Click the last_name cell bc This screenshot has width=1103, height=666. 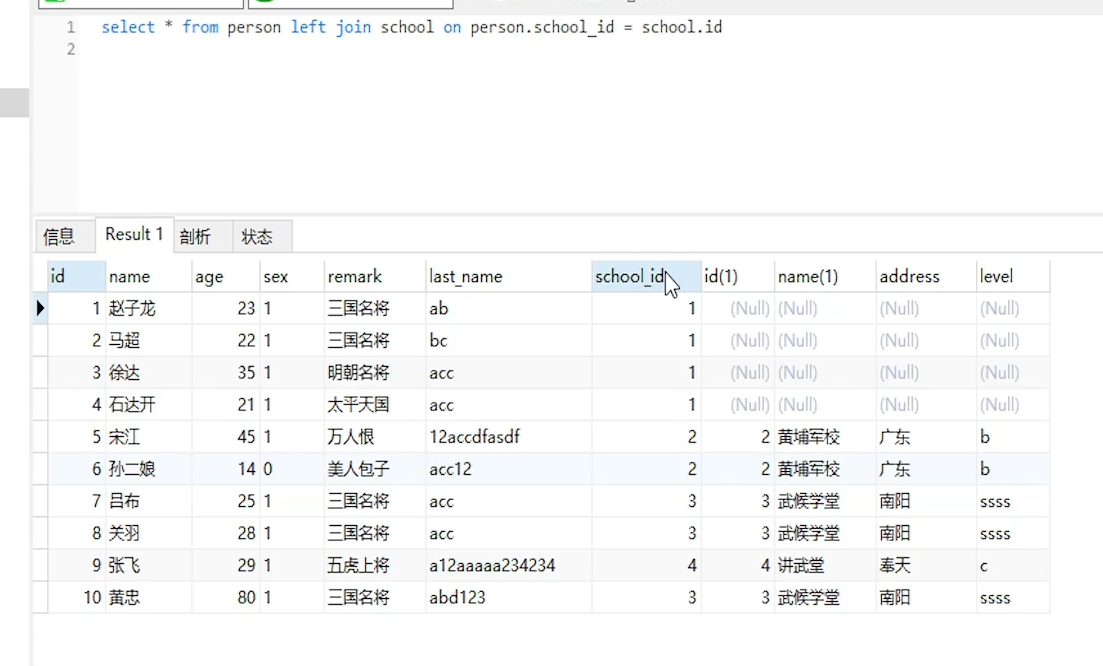pyautogui.click(x=509, y=340)
